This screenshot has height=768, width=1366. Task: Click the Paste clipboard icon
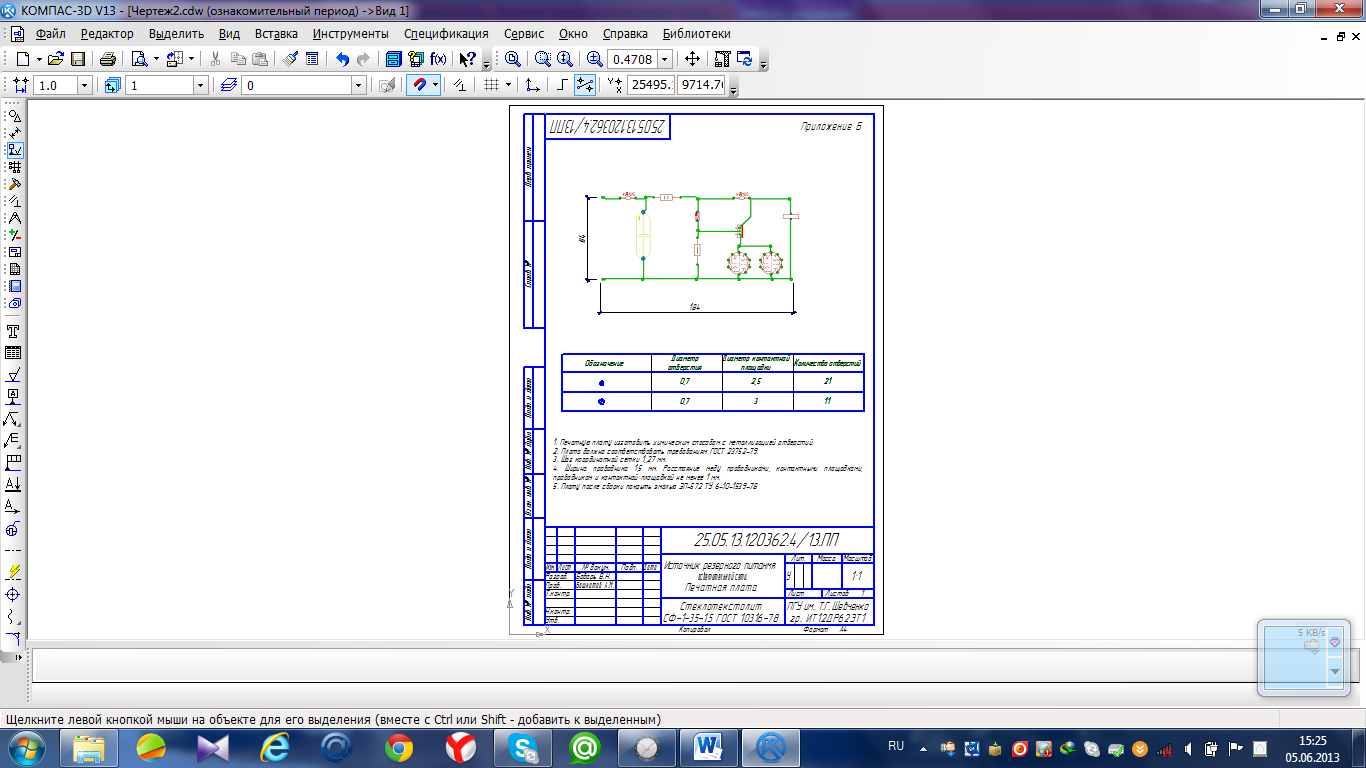259,59
